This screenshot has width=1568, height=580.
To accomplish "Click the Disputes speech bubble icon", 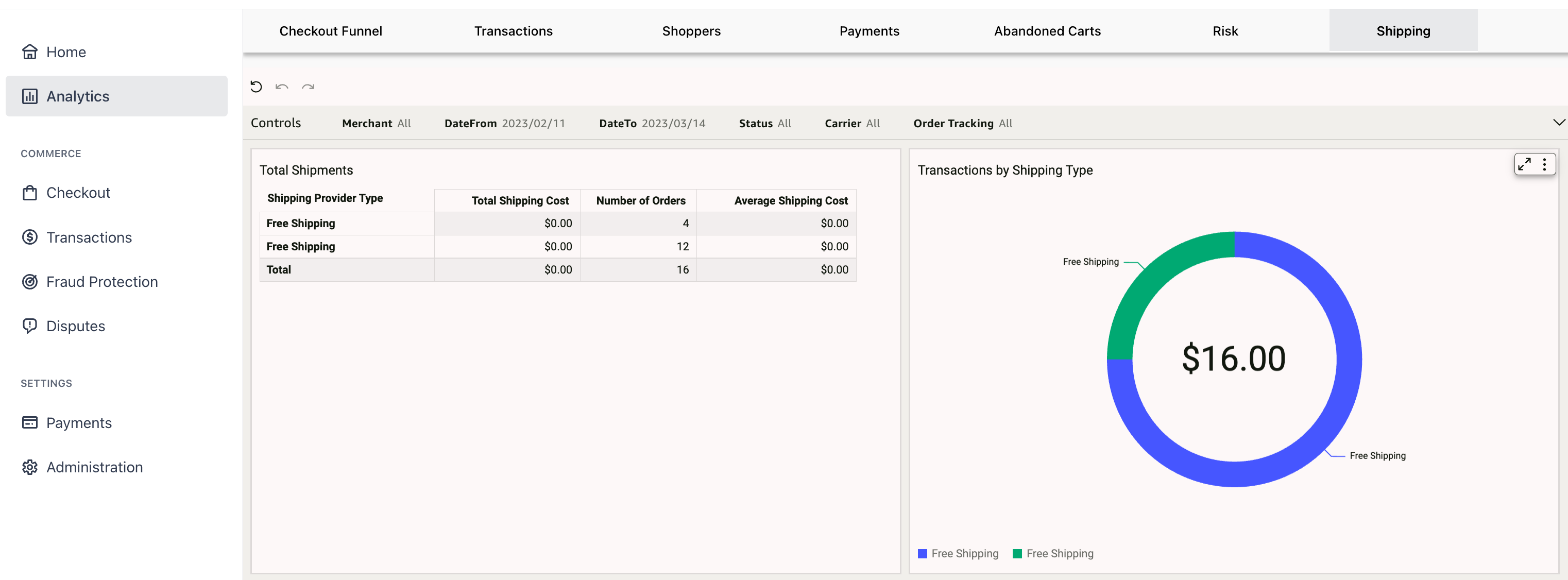I will [x=30, y=326].
